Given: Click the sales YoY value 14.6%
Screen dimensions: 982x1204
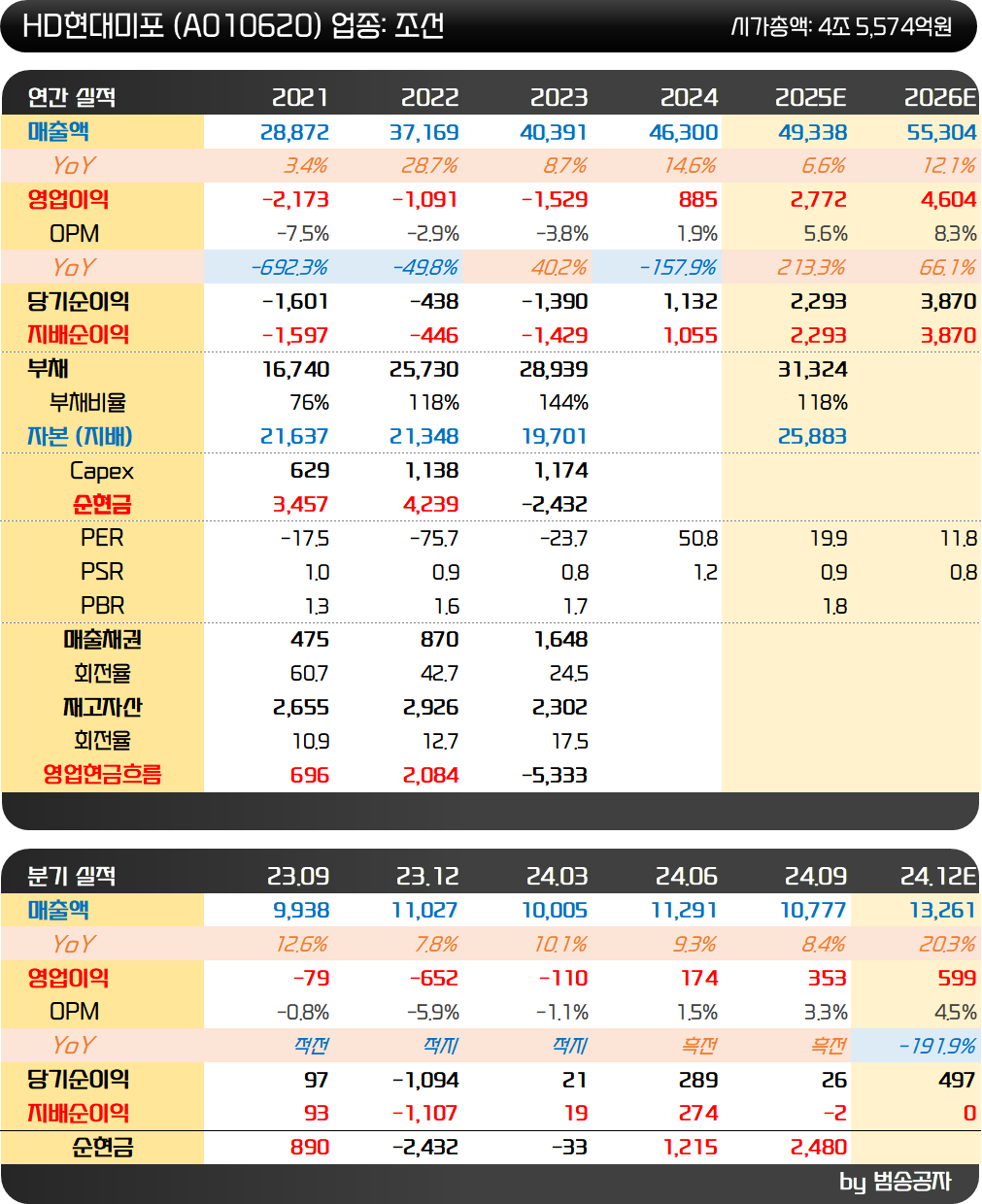Looking at the screenshot, I should coord(689,166).
